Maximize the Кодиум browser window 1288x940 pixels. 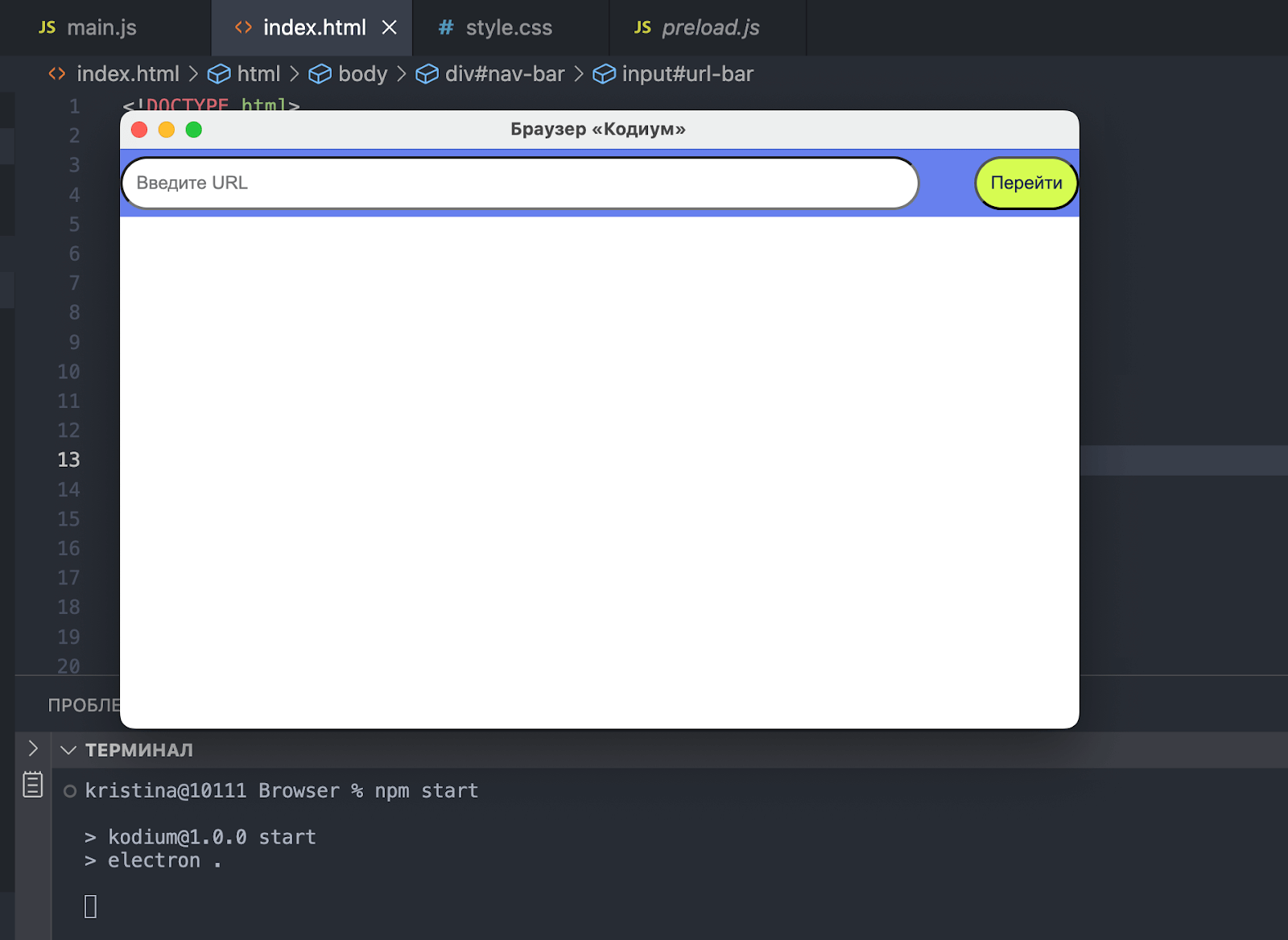pyautogui.click(x=194, y=130)
